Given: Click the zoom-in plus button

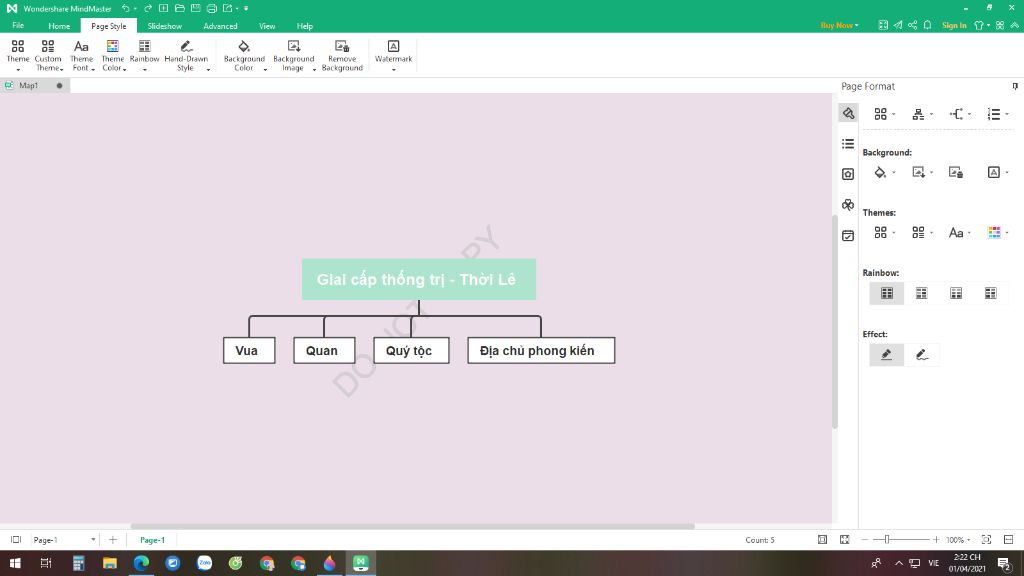Looking at the screenshot, I should pos(936,539).
